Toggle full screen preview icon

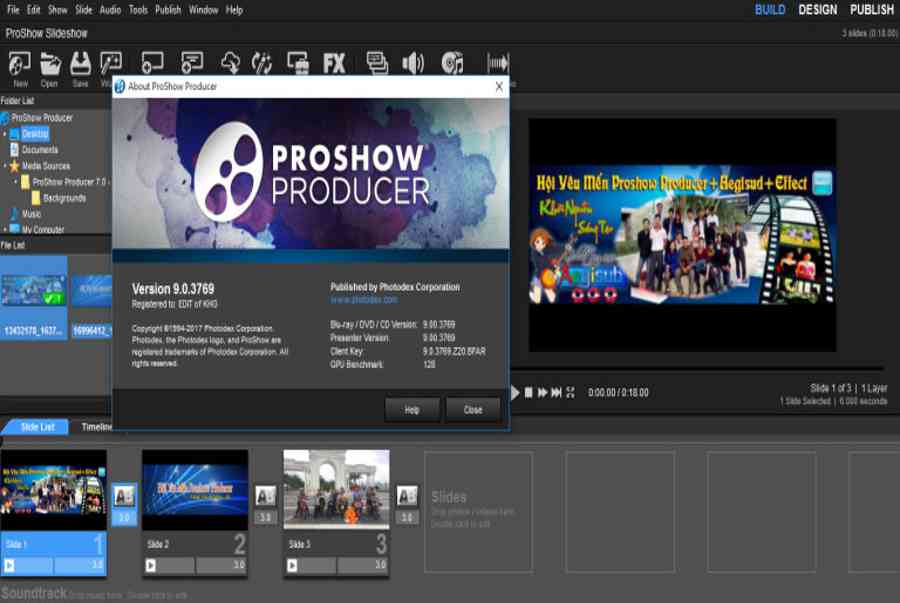click(x=570, y=392)
